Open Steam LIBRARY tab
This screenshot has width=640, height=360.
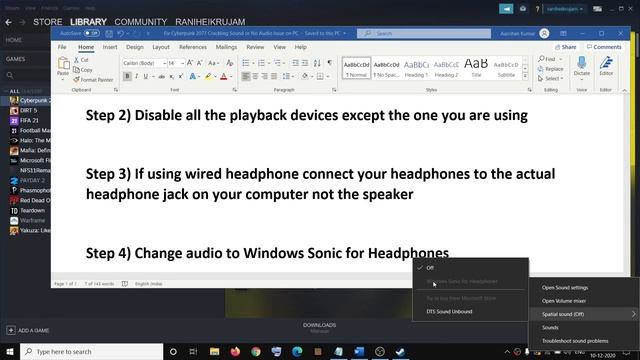click(x=88, y=22)
